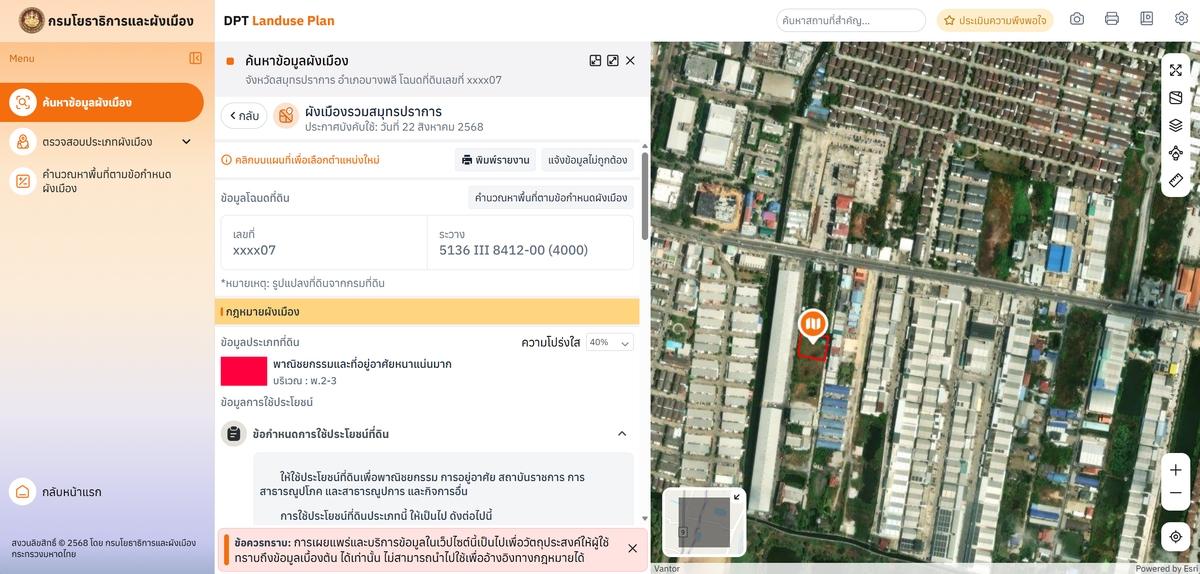Collapse the ข้อกำหนดการใช้ประโยชน์ที่ดิน section
The width and height of the screenshot is (1200, 574).
(622, 434)
